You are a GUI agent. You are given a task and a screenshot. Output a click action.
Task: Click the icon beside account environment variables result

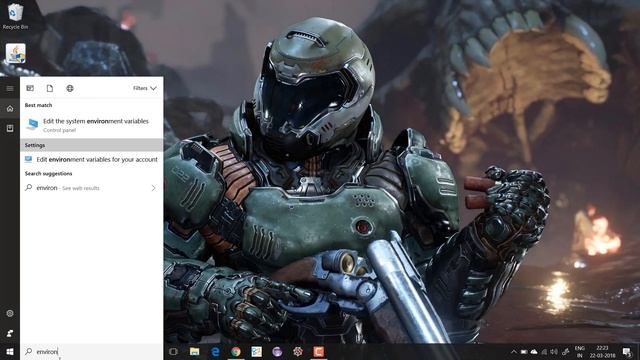click(x=28, y=159)
